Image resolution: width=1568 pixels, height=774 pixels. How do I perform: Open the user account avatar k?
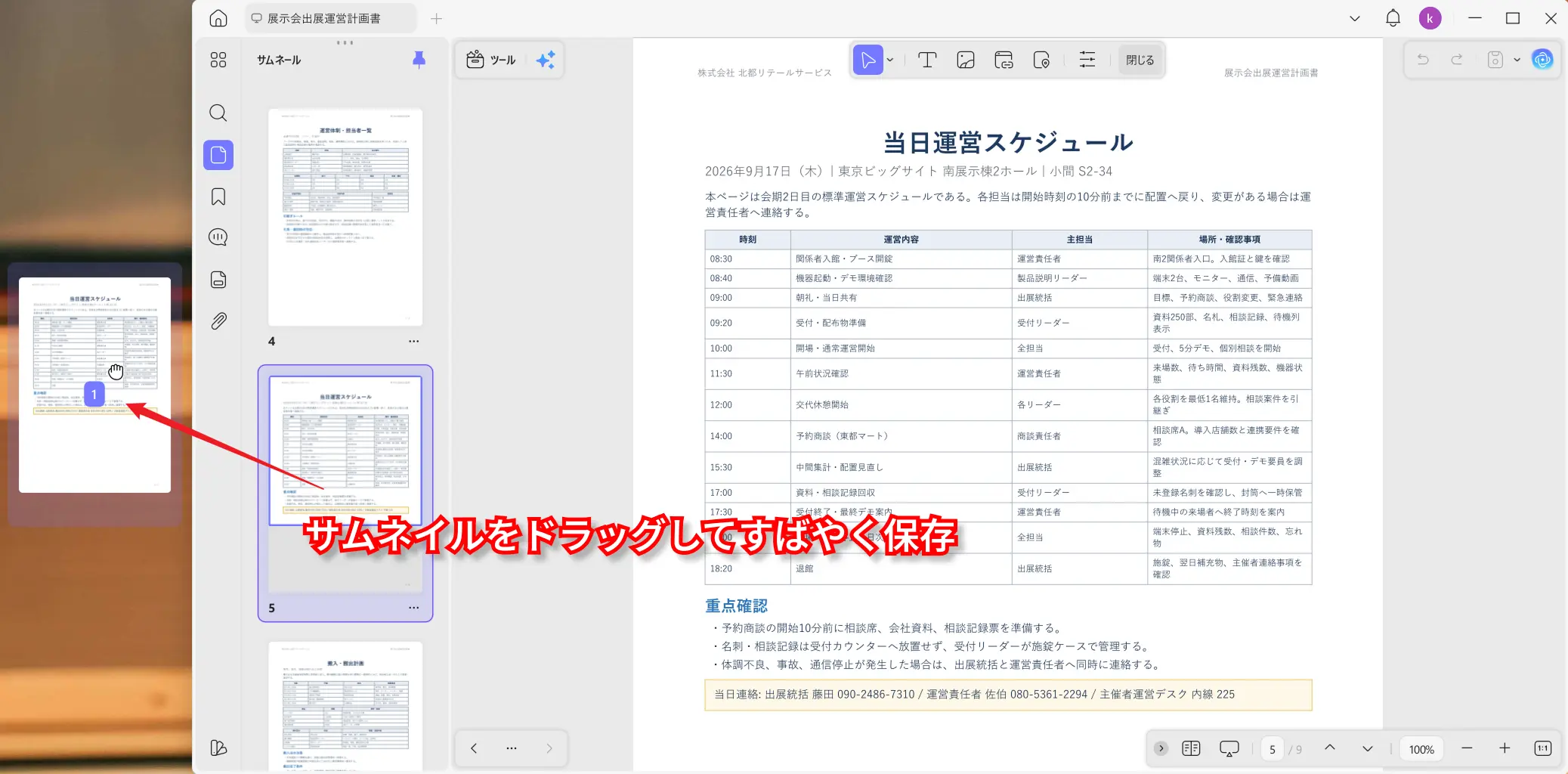[x=1430, y=18]
